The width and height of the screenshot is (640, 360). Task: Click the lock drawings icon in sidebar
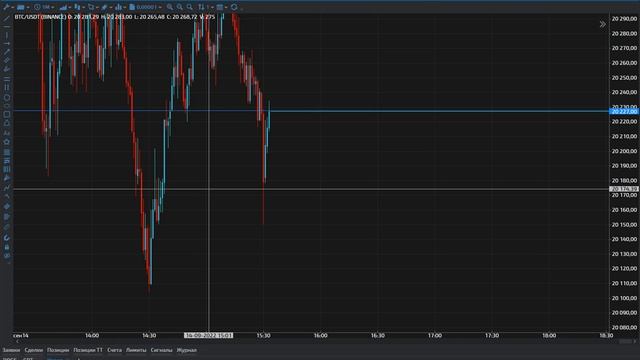(7, 247)
